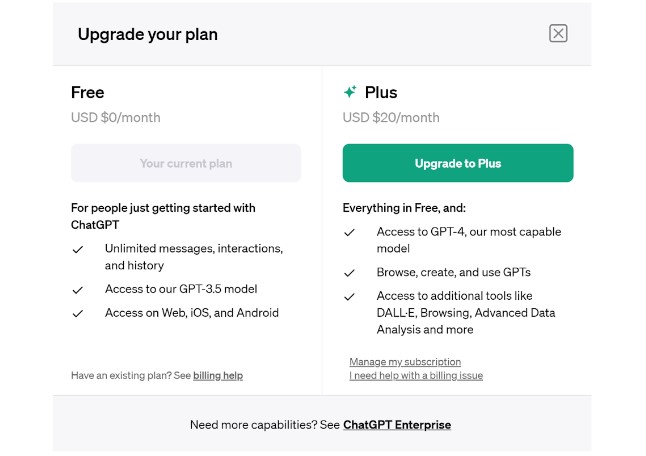Open Manage my subscription link
The image size is (646, 456).
(405, 361)
